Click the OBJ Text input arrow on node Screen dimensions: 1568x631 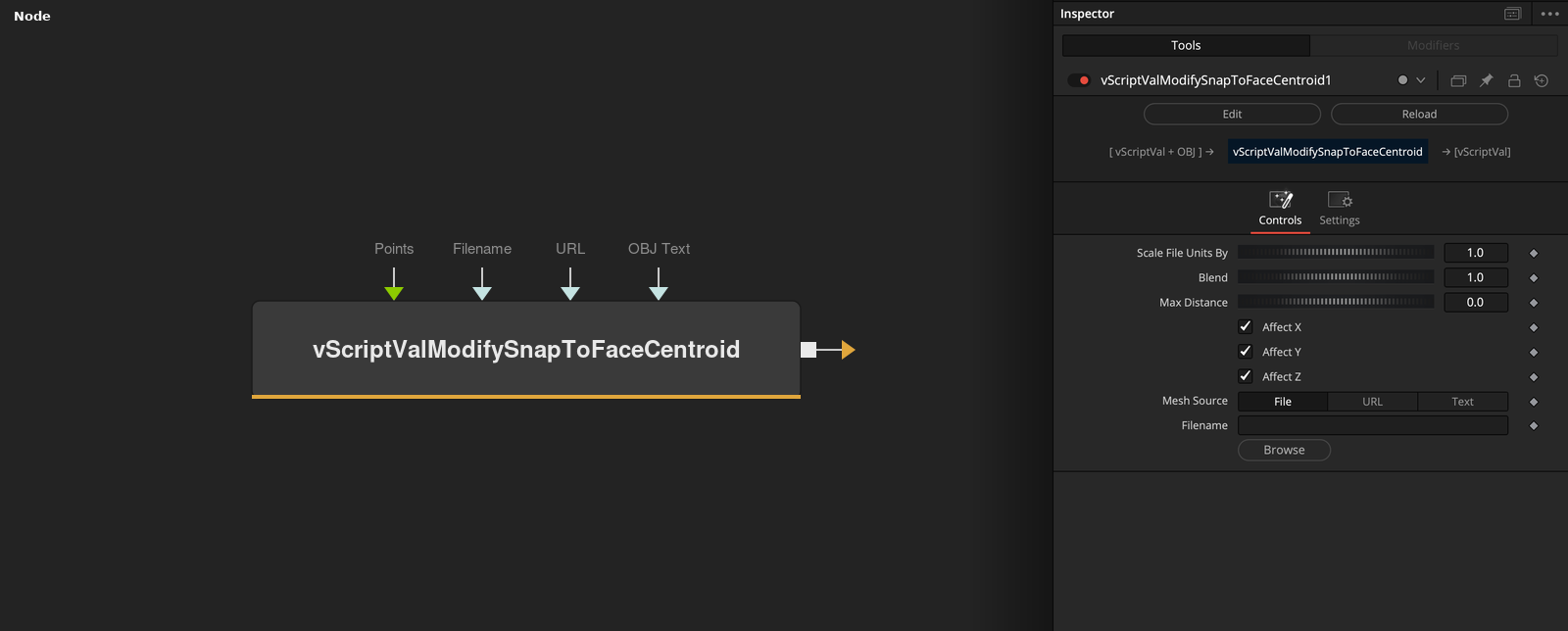coord(659,292)
